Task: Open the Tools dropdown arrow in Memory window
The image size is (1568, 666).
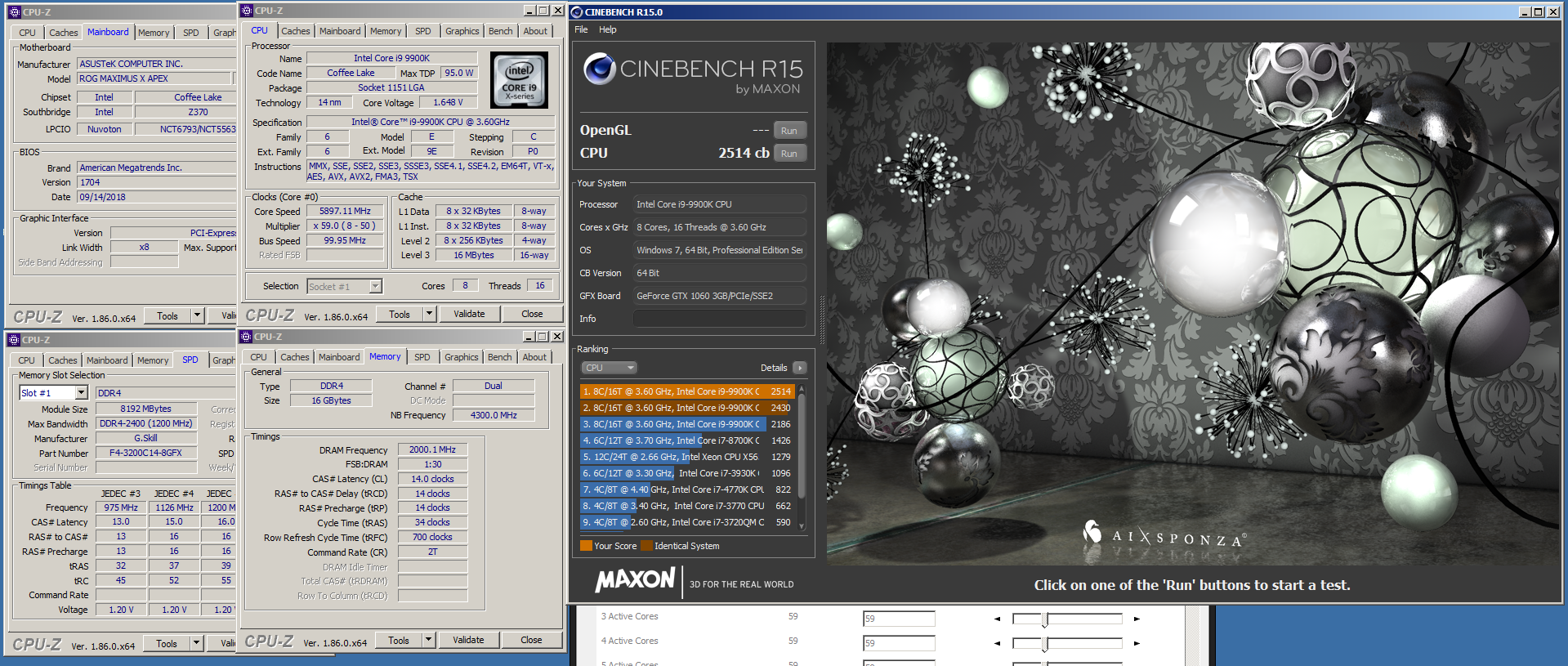Action: coord(429,641)
